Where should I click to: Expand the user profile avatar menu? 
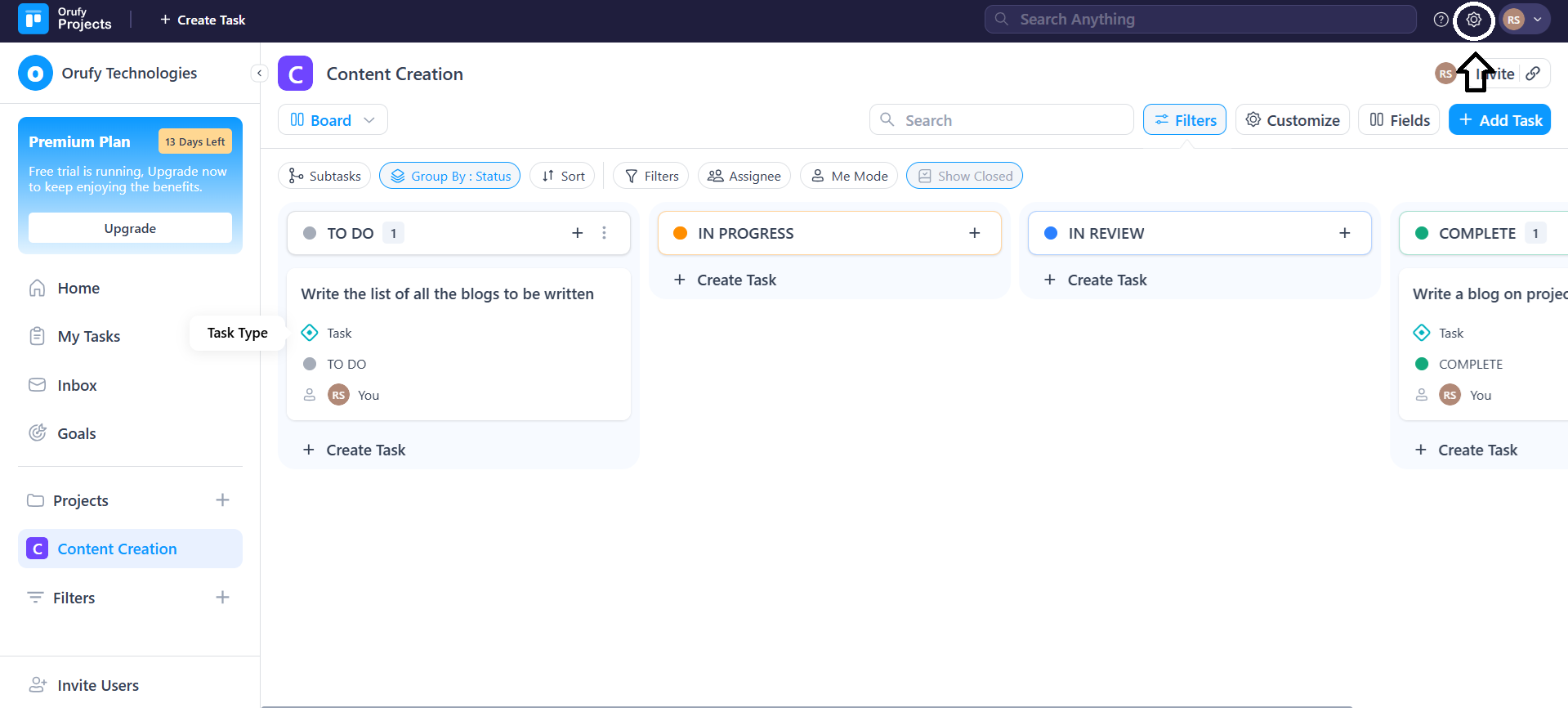(1524, 20)
